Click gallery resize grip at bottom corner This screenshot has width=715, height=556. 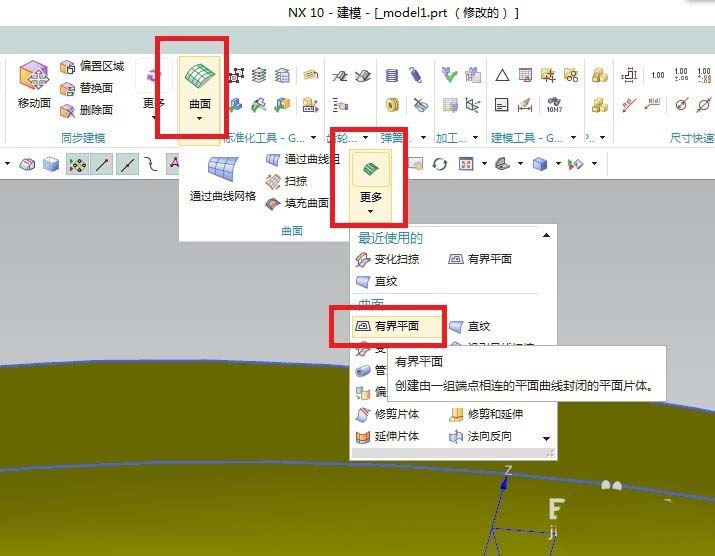coord(550,453)
